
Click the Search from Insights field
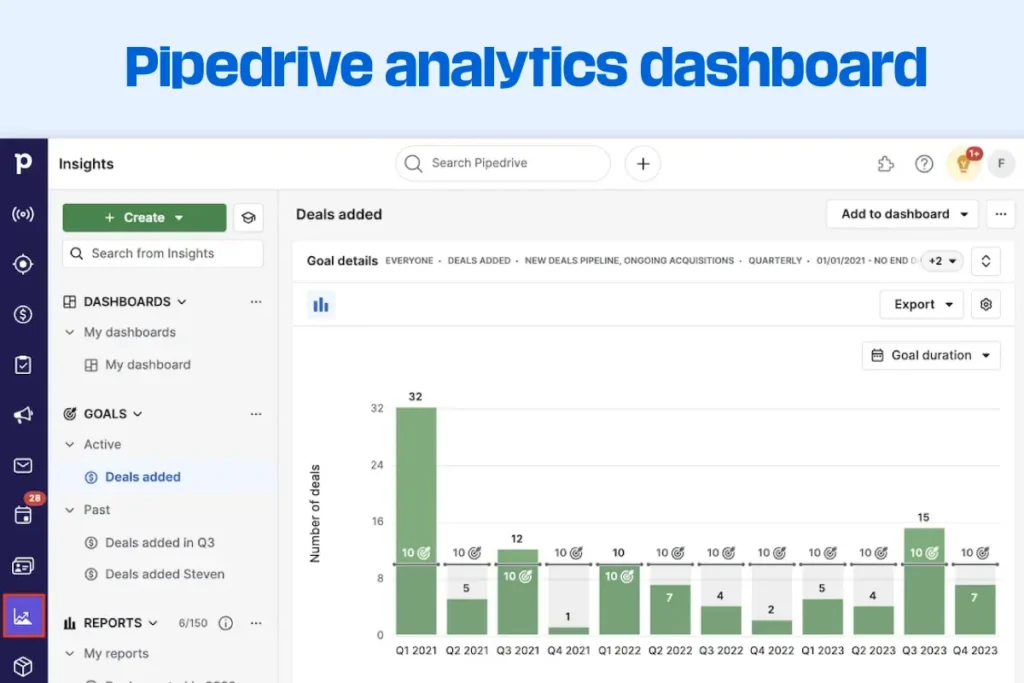[163, 253]
